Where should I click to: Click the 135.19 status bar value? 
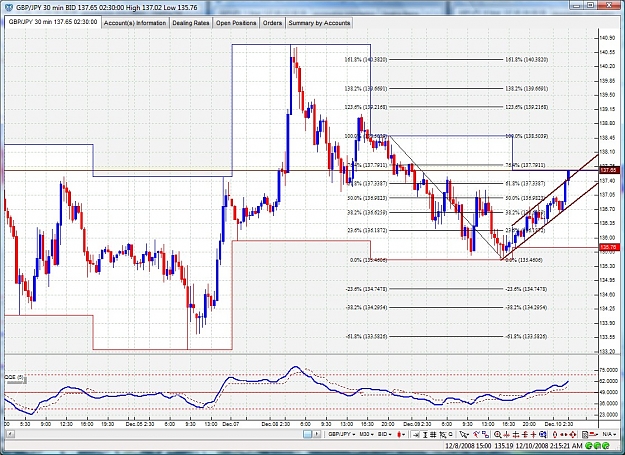point(503,446)
